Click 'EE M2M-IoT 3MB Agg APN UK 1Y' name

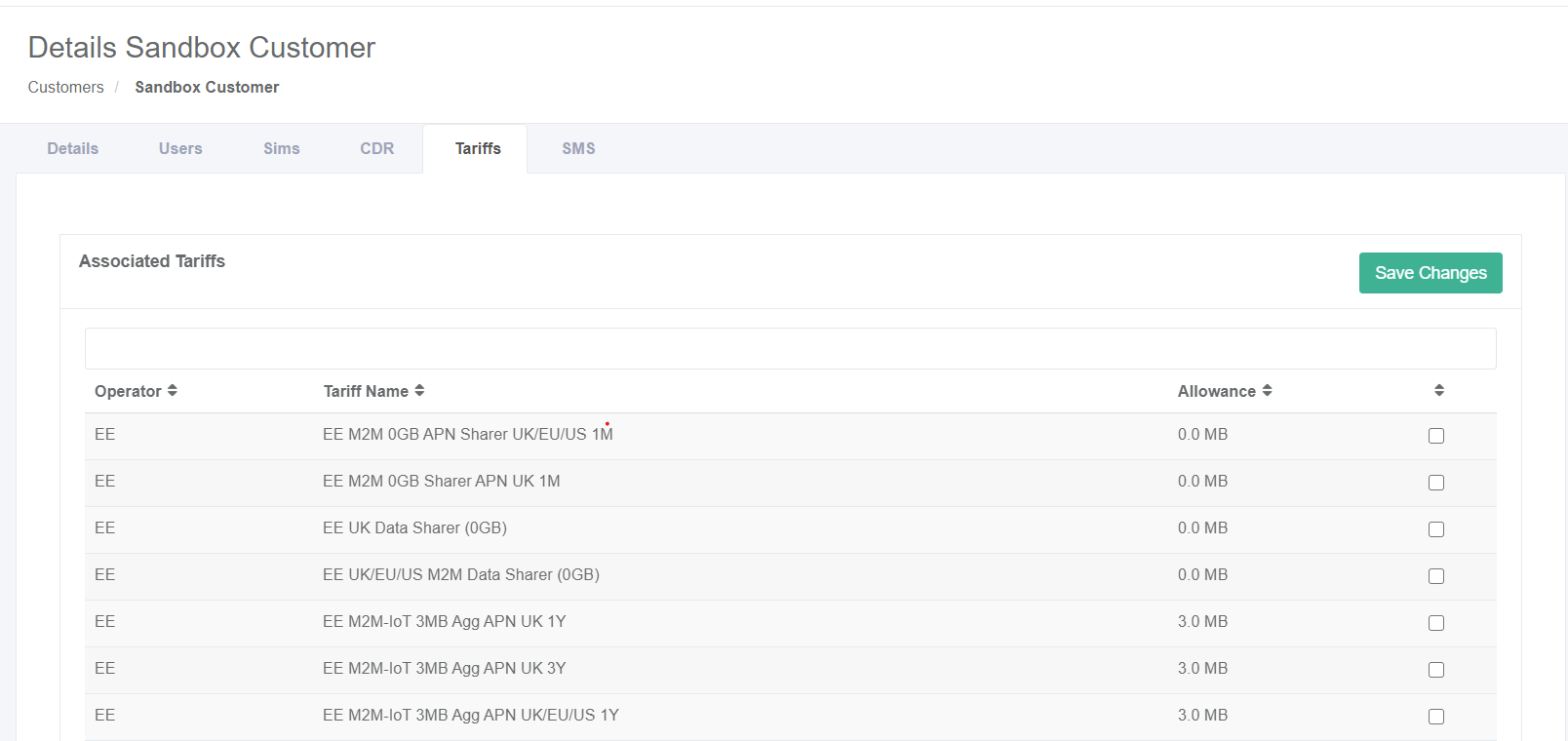445,621
